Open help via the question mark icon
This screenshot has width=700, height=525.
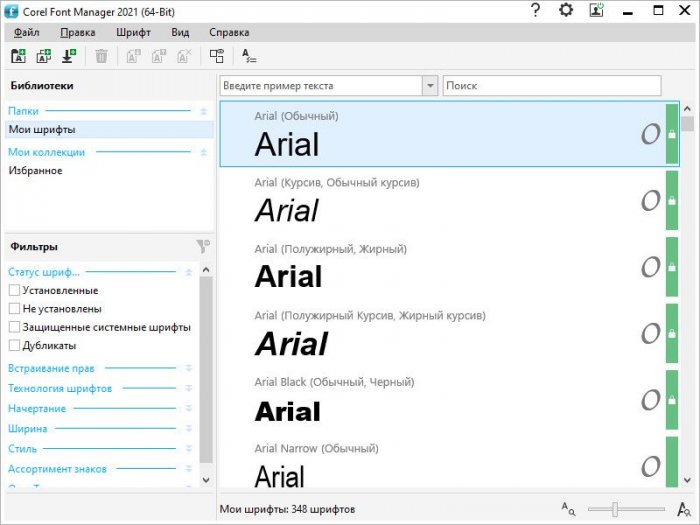point(535,10)
